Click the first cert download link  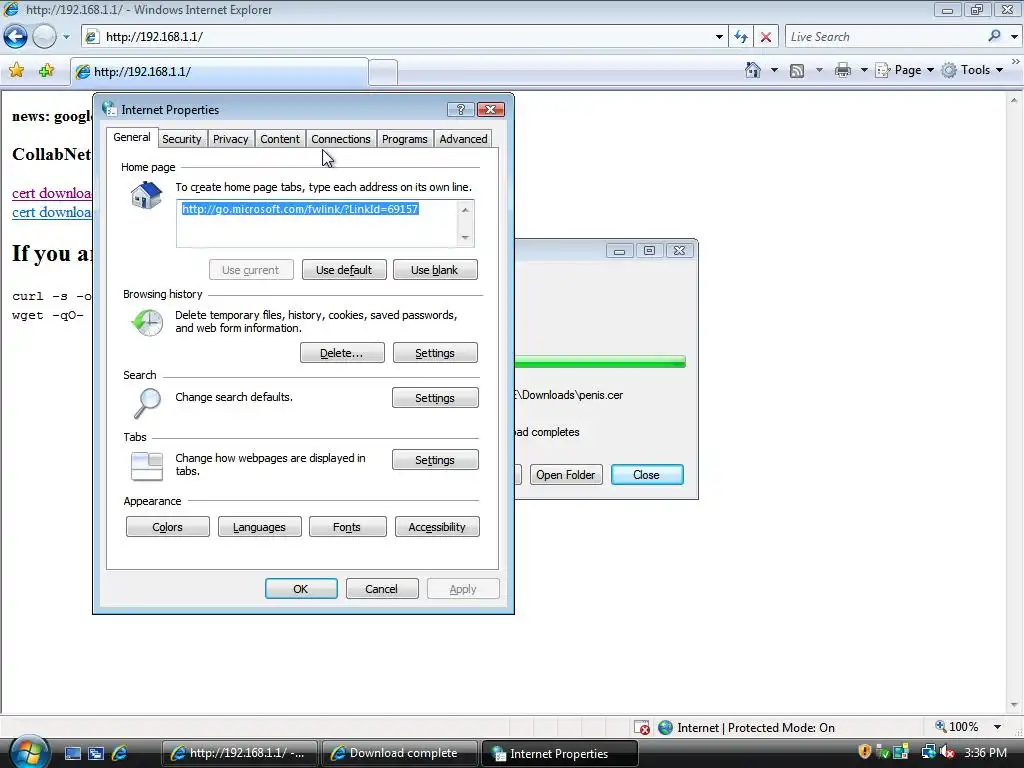[52, 193]
